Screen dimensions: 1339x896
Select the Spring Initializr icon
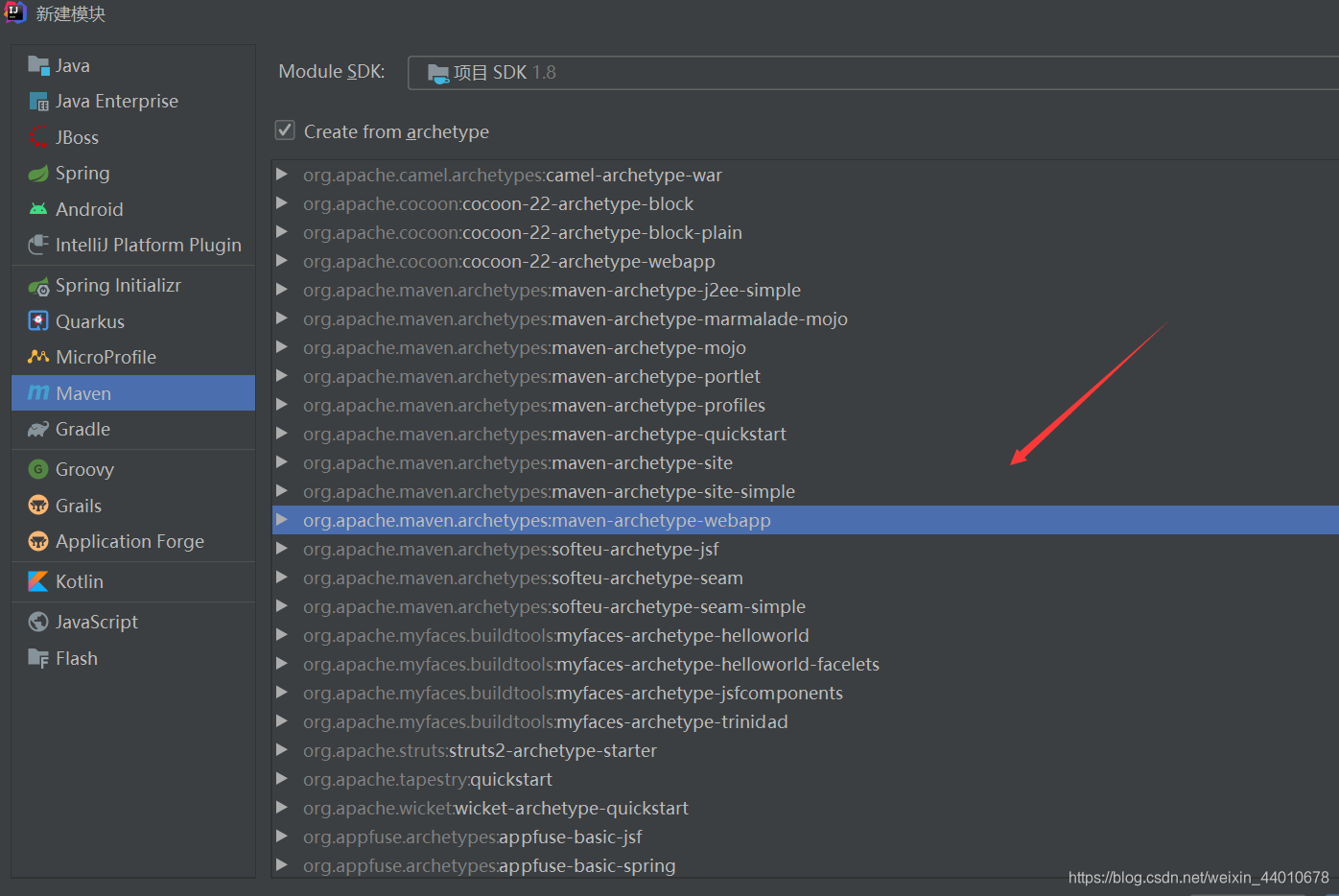[38, 286]
